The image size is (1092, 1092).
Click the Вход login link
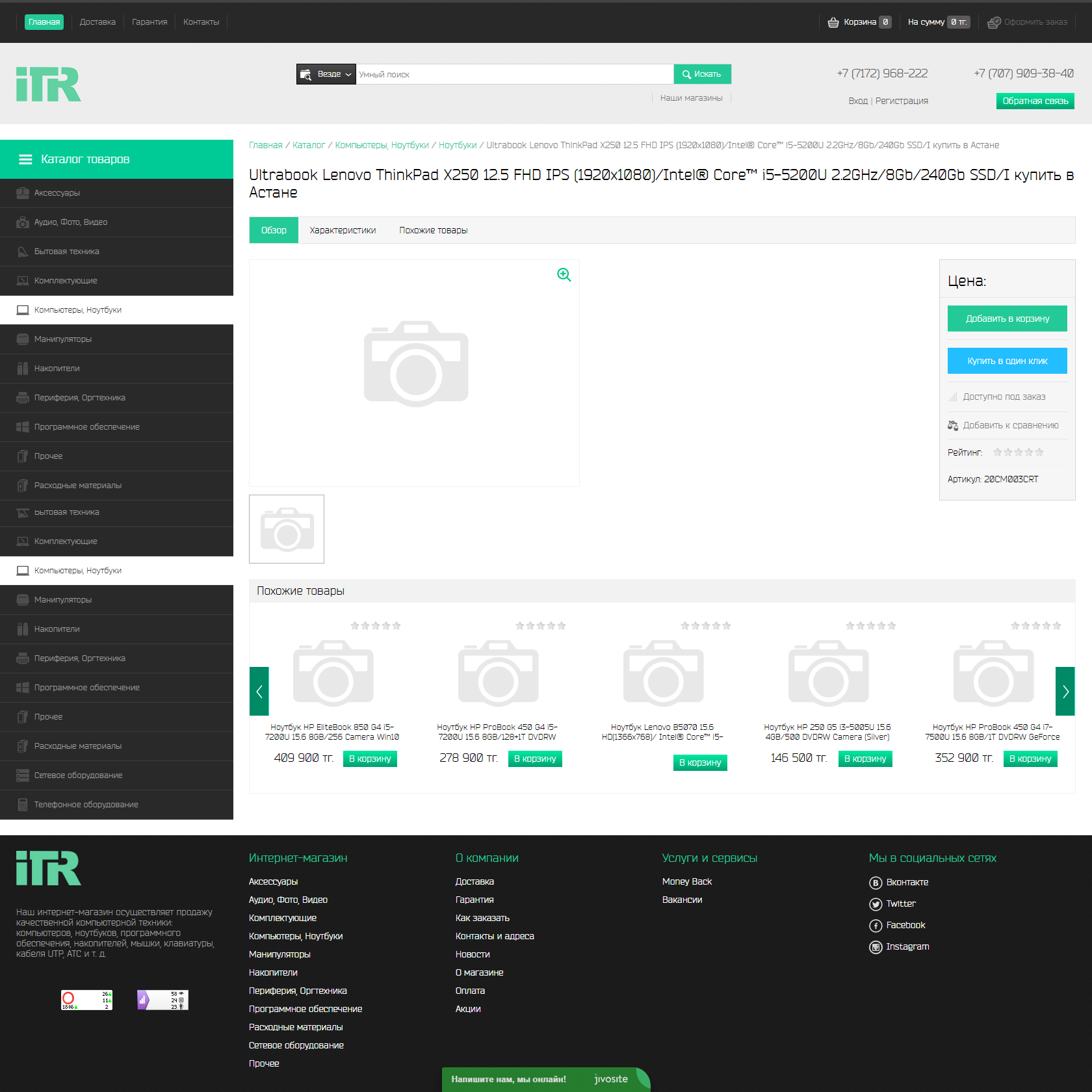858,101
